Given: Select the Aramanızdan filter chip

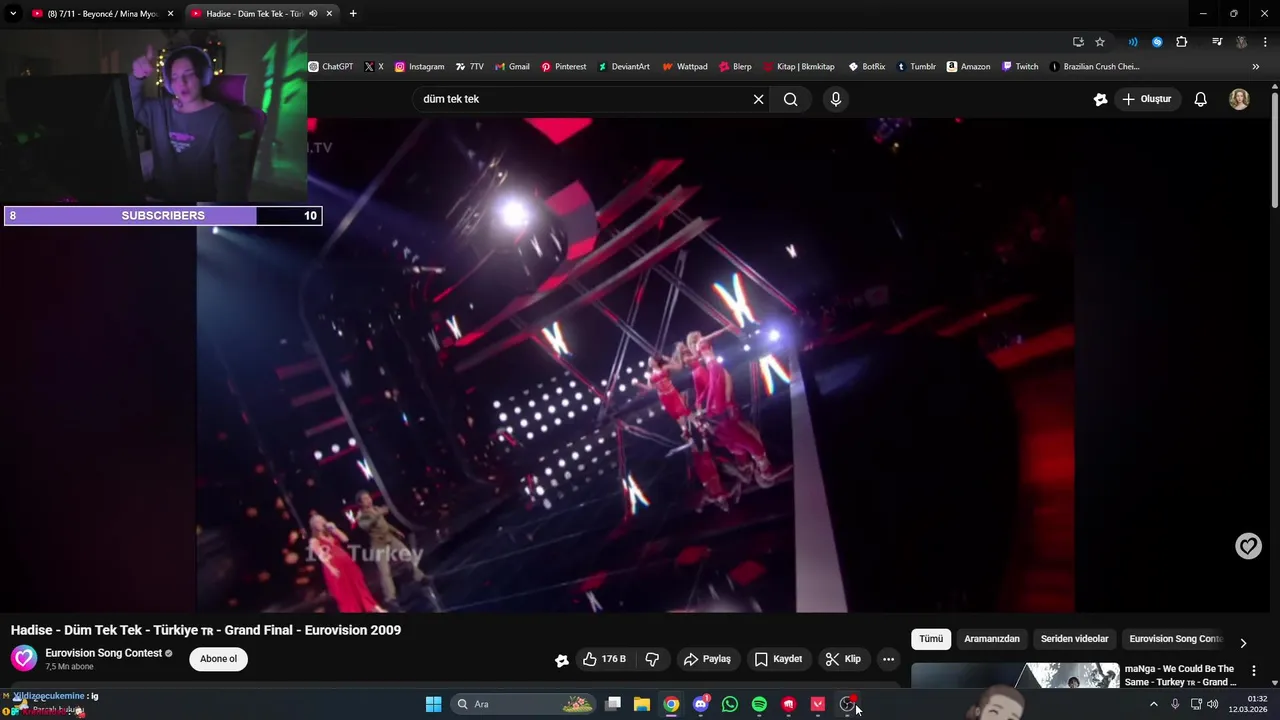Looking at the screenshot, I should click(x=992, y=639).
